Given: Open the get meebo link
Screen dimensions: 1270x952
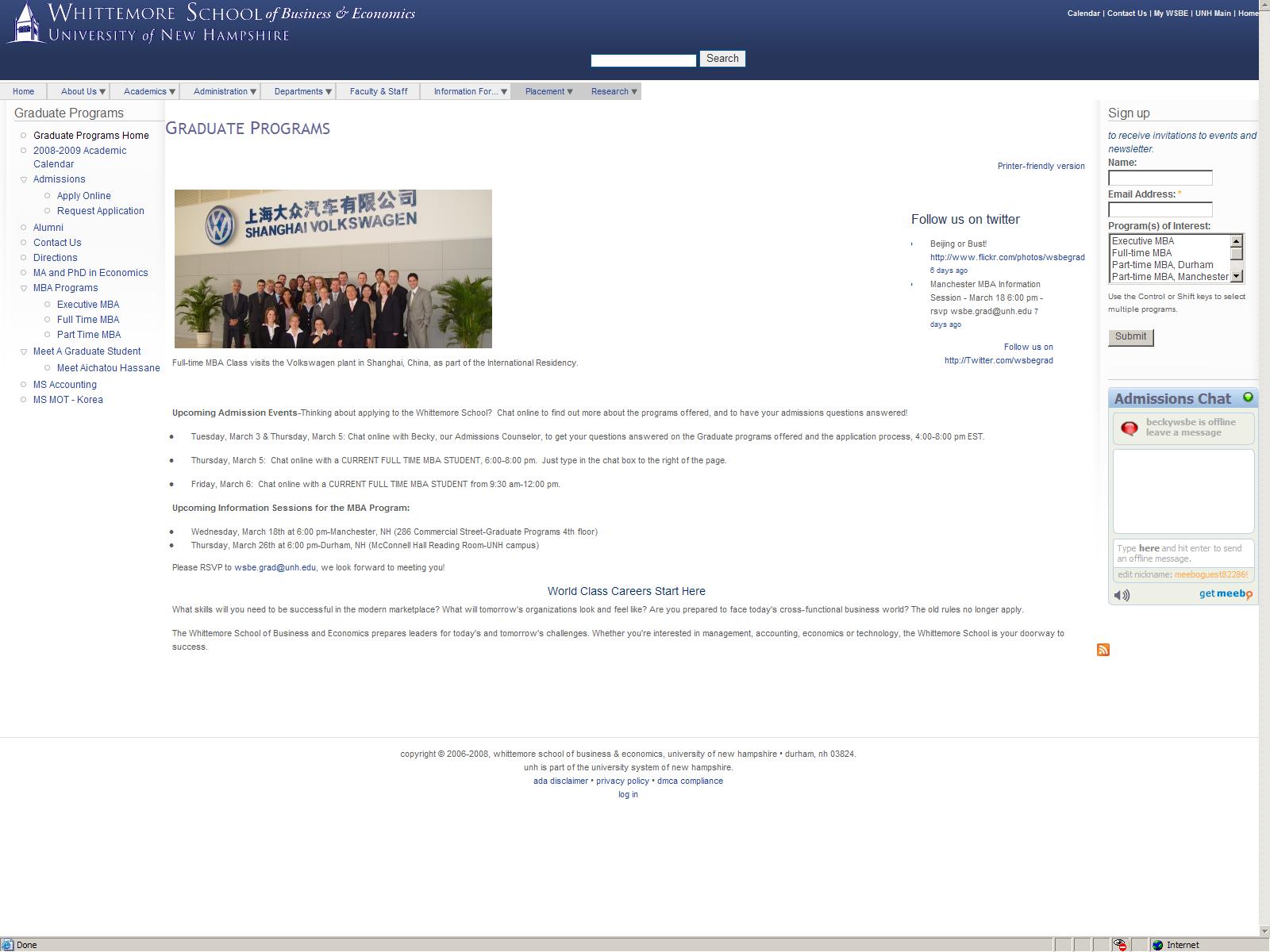Looking at the screenshot, I should click(1226, 594).
